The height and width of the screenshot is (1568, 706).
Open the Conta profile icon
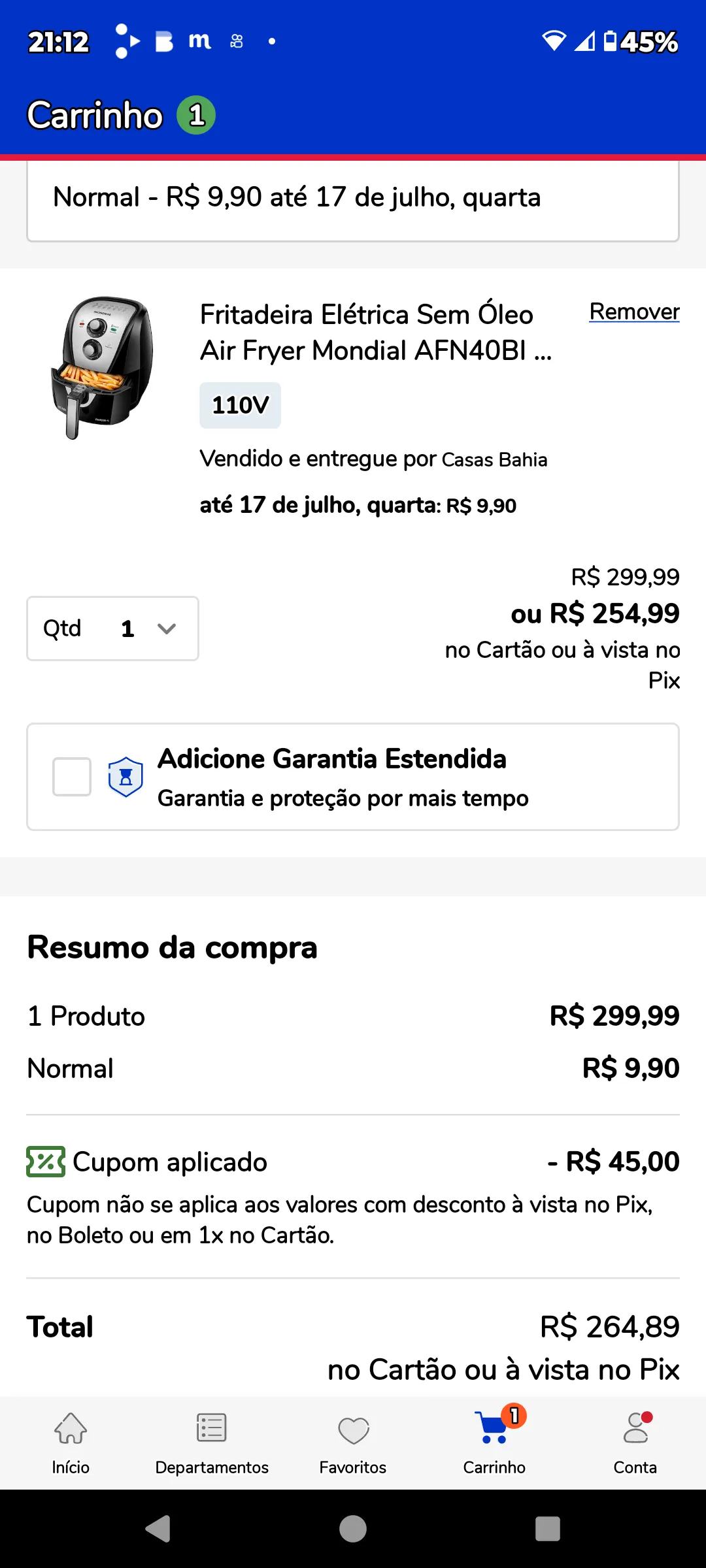(x=635, y=1429)
